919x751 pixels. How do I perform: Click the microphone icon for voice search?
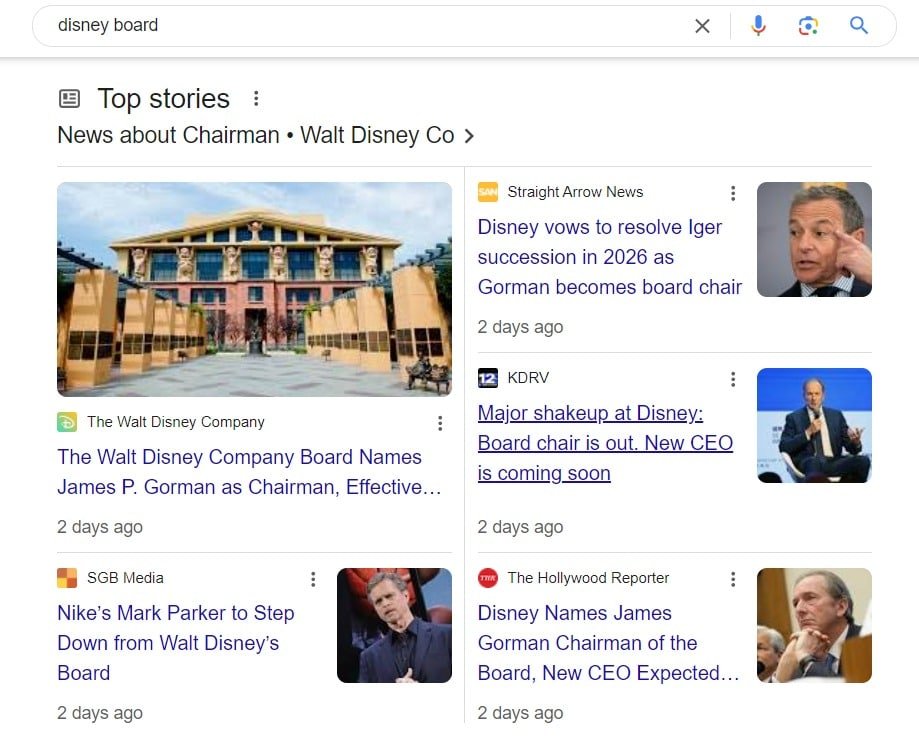pos(758,25)
